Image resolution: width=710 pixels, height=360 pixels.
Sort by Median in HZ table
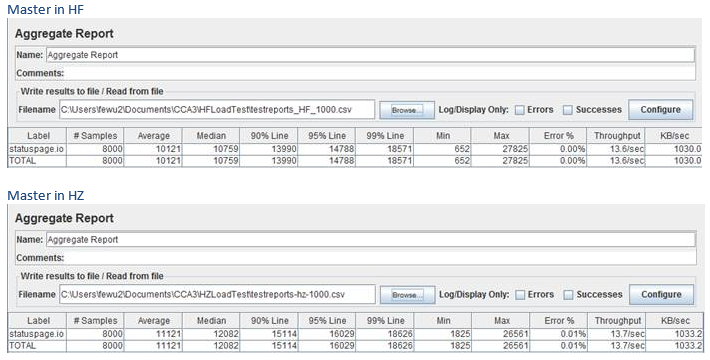(211, 321)
